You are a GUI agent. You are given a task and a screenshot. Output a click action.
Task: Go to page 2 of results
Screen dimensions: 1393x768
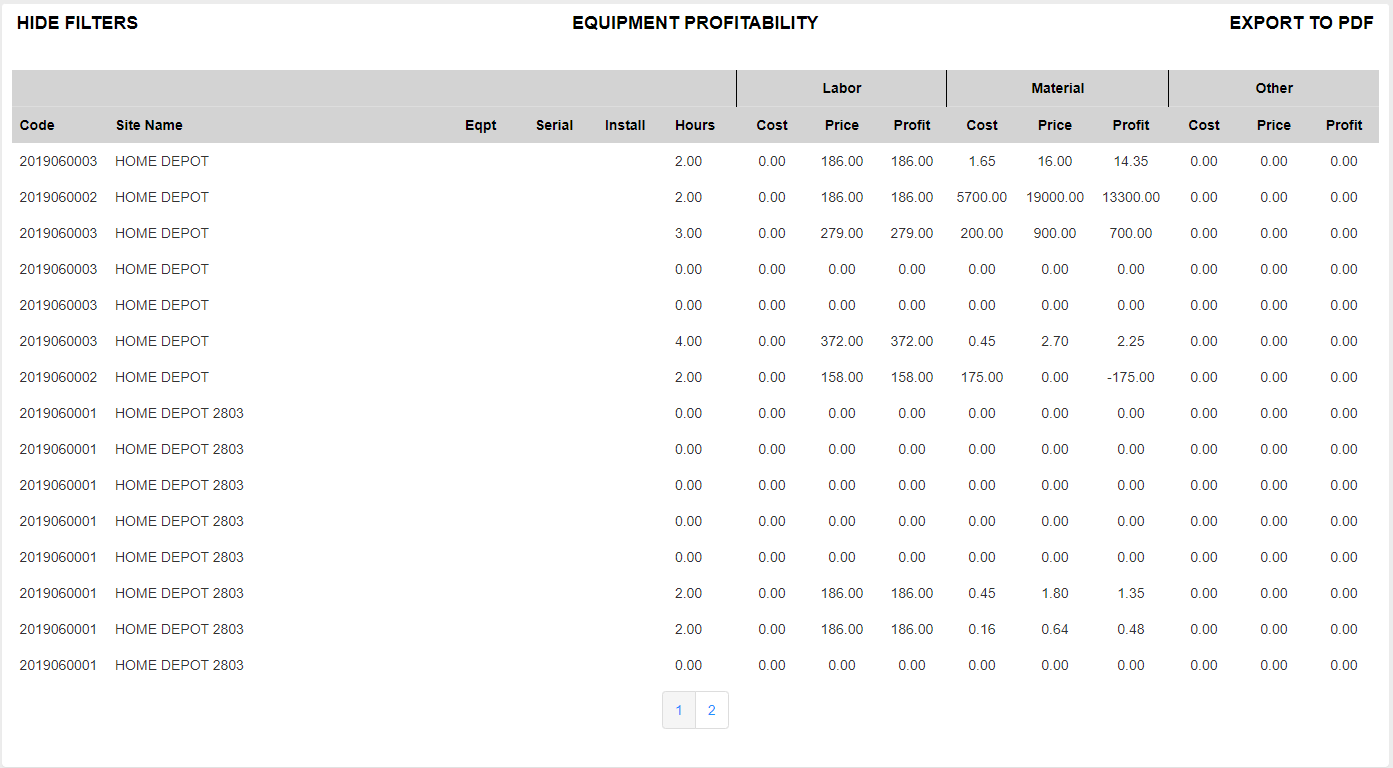712,710
